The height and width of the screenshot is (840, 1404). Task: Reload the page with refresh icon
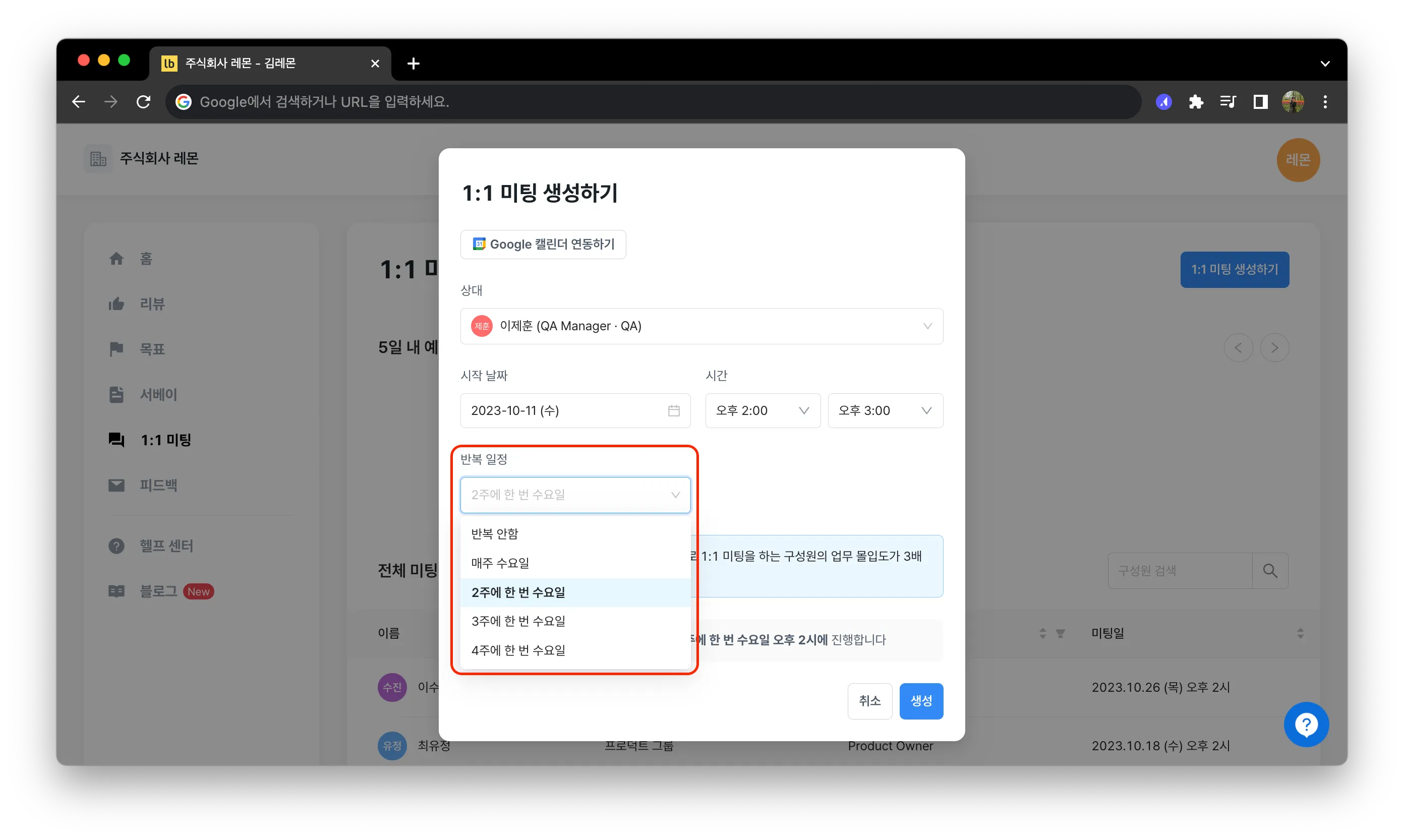(144, 102)
